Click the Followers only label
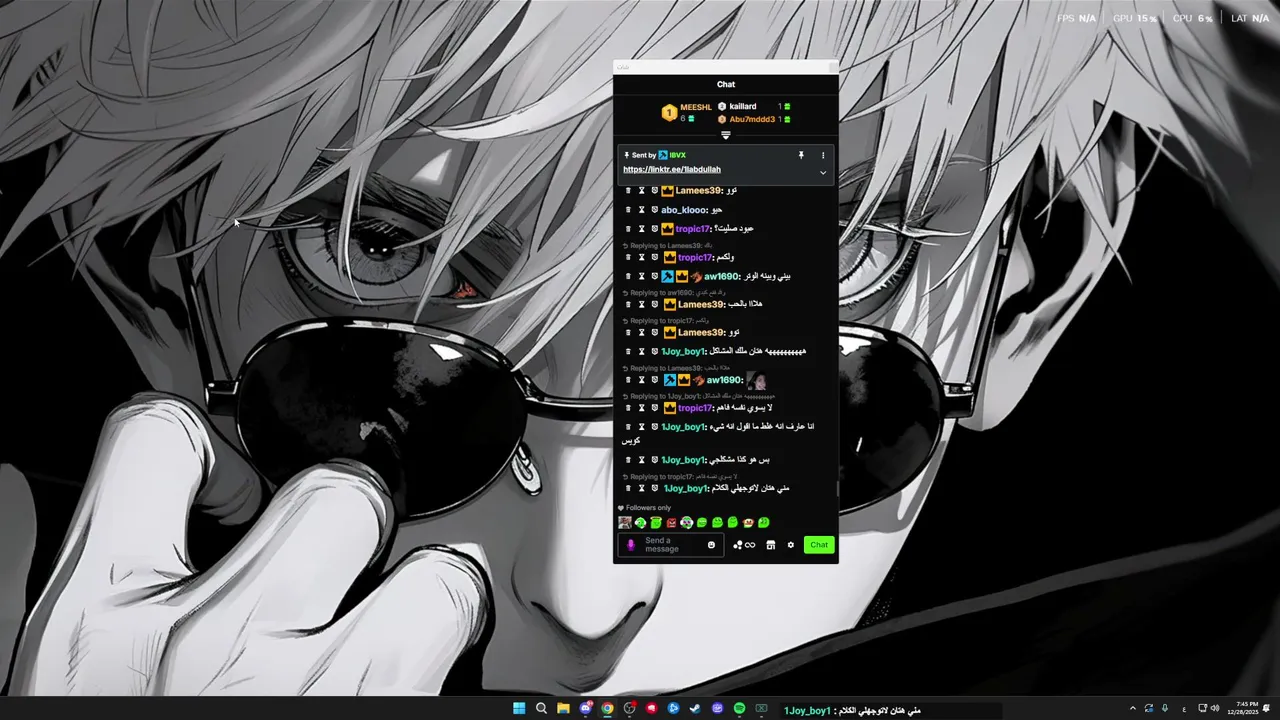1280x720 pixels. pos(648,508)
